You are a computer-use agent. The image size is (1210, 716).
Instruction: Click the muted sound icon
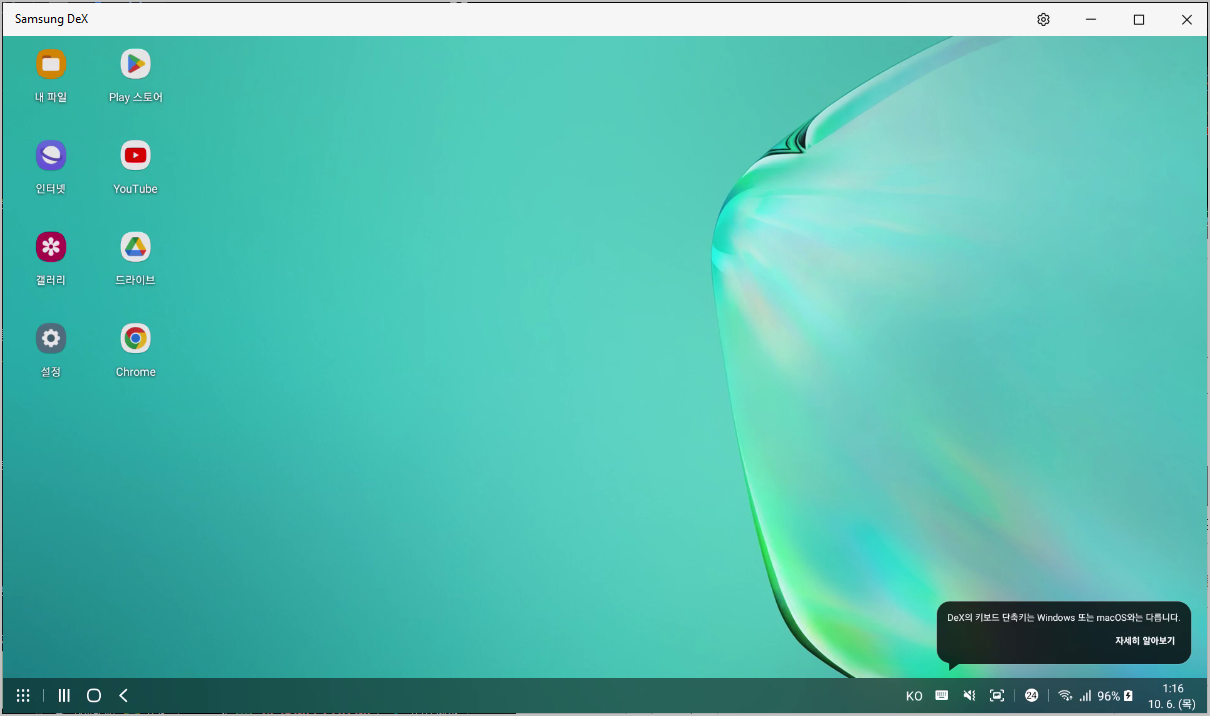969,695
